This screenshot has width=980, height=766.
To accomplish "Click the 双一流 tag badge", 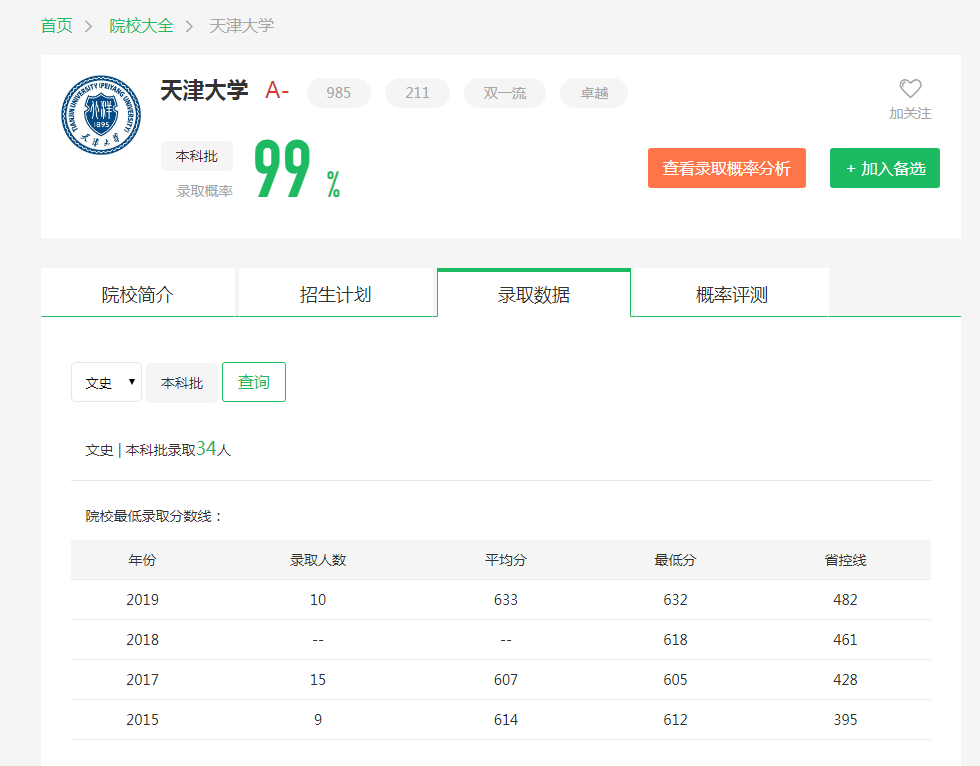I will [x=505, y=93].
